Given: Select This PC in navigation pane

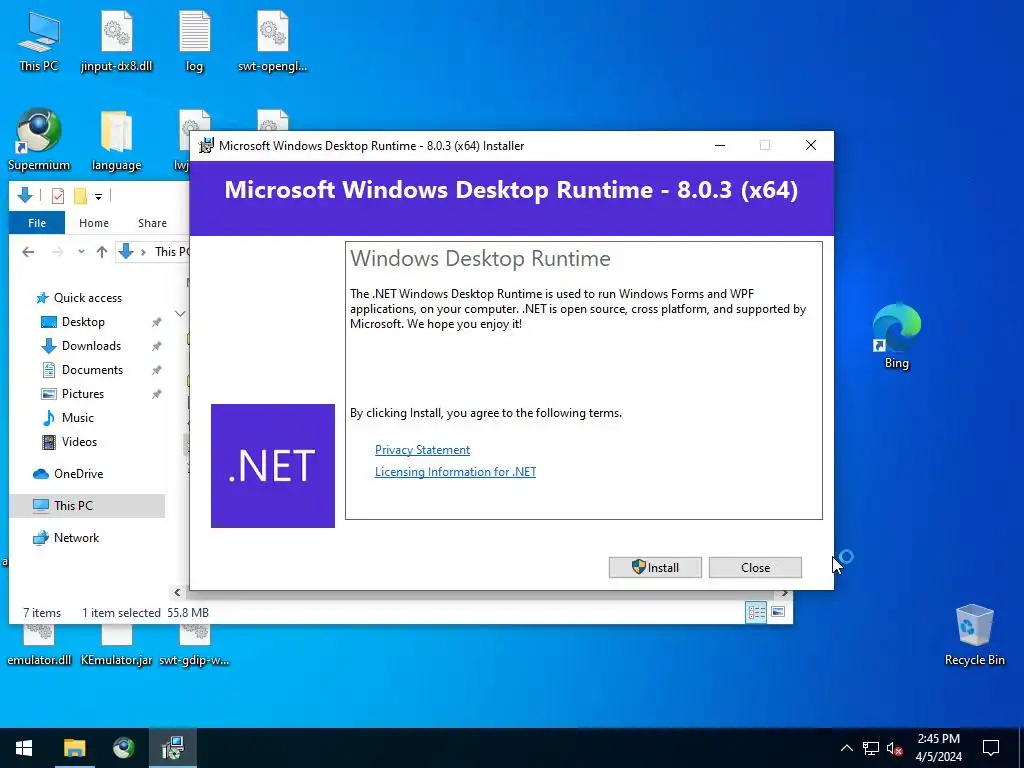Looking at the screenshot, I should coord(87,506).
